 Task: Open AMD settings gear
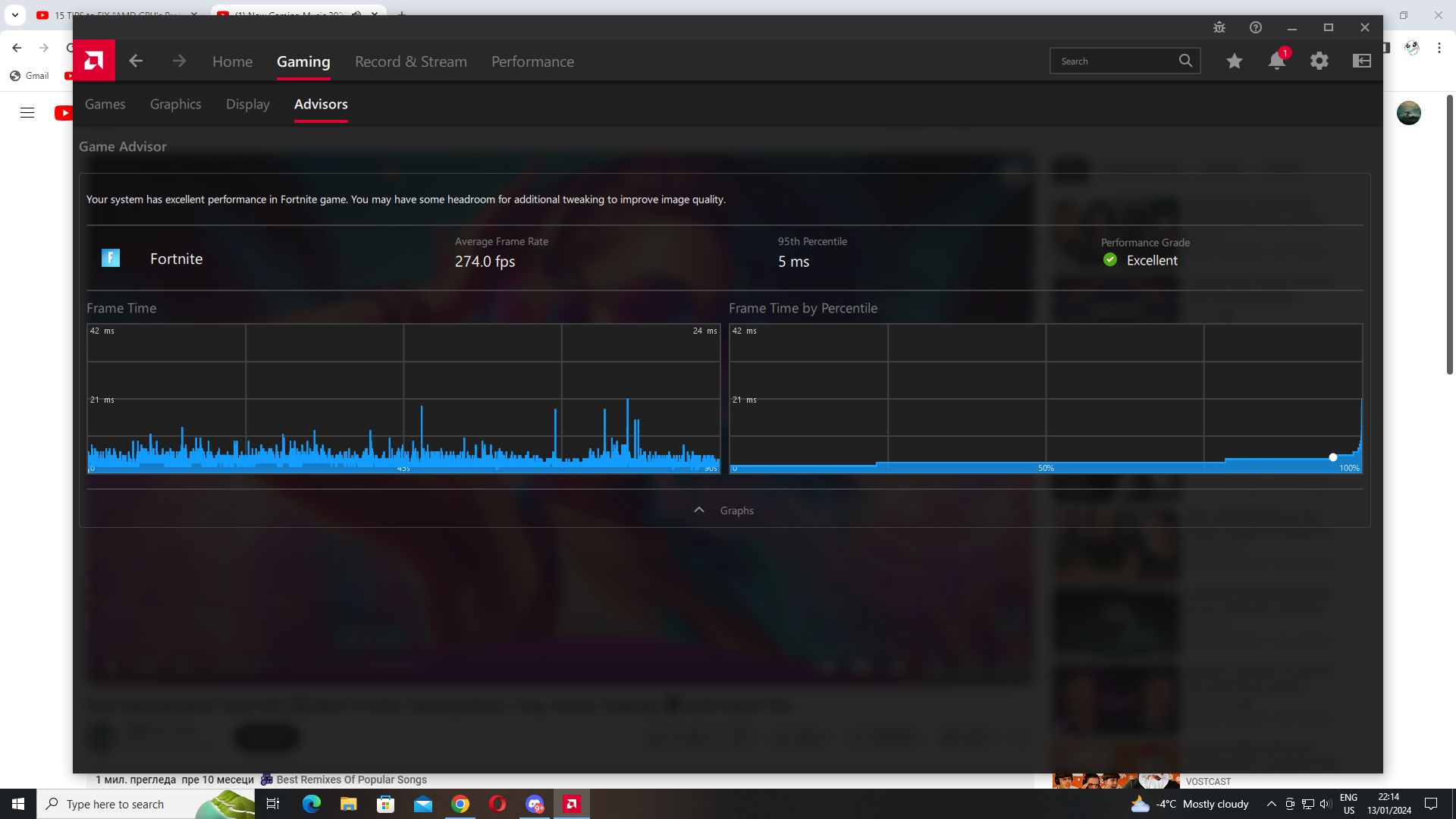click(x=1319, y=61)
